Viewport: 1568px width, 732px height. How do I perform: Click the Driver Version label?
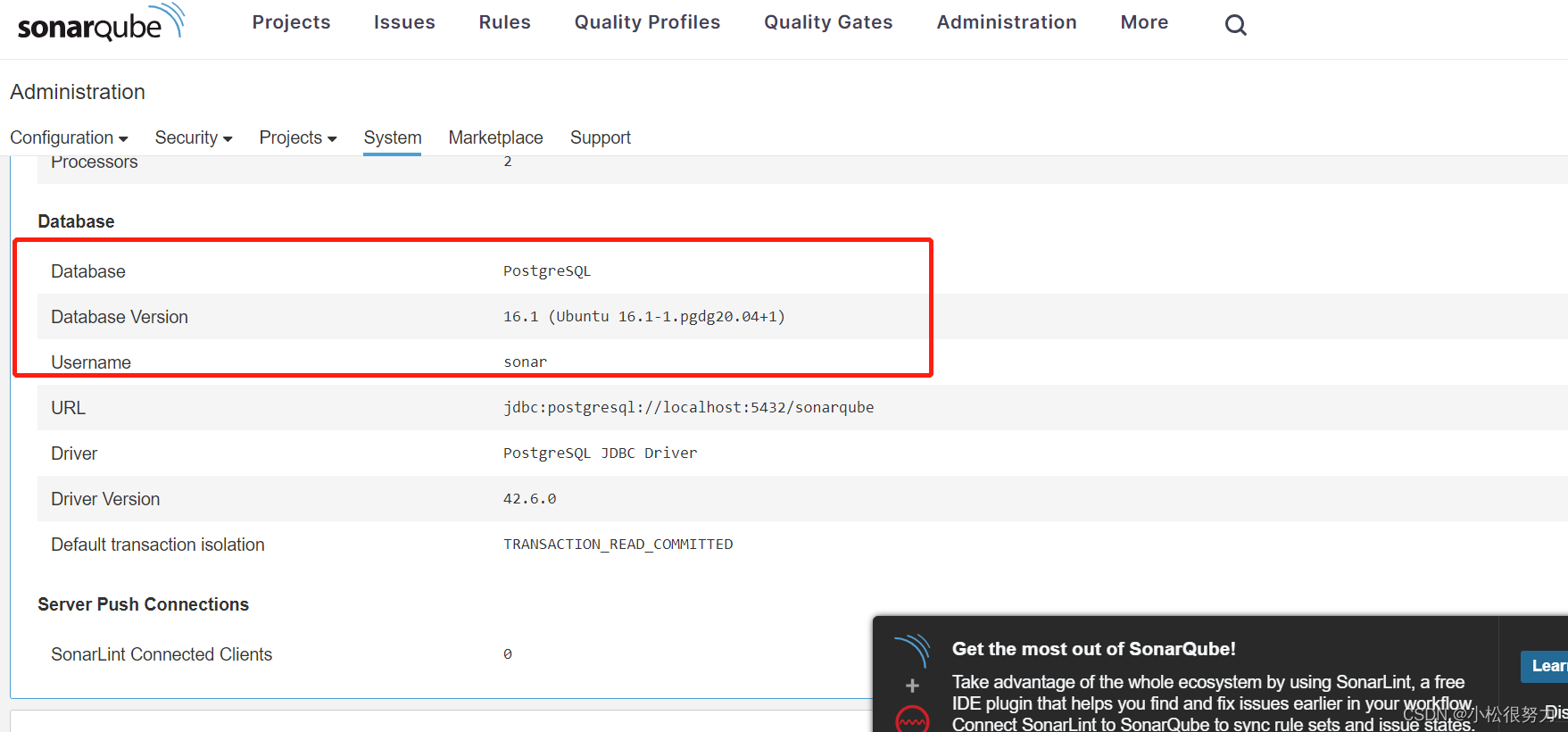click(105, 499)
